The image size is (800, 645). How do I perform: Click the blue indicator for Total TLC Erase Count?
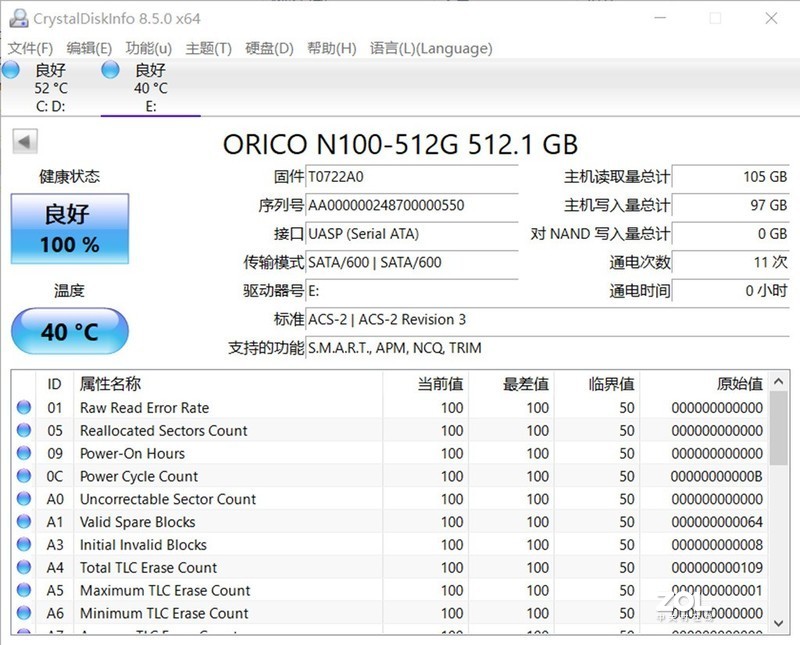click(x=24, y=567)
